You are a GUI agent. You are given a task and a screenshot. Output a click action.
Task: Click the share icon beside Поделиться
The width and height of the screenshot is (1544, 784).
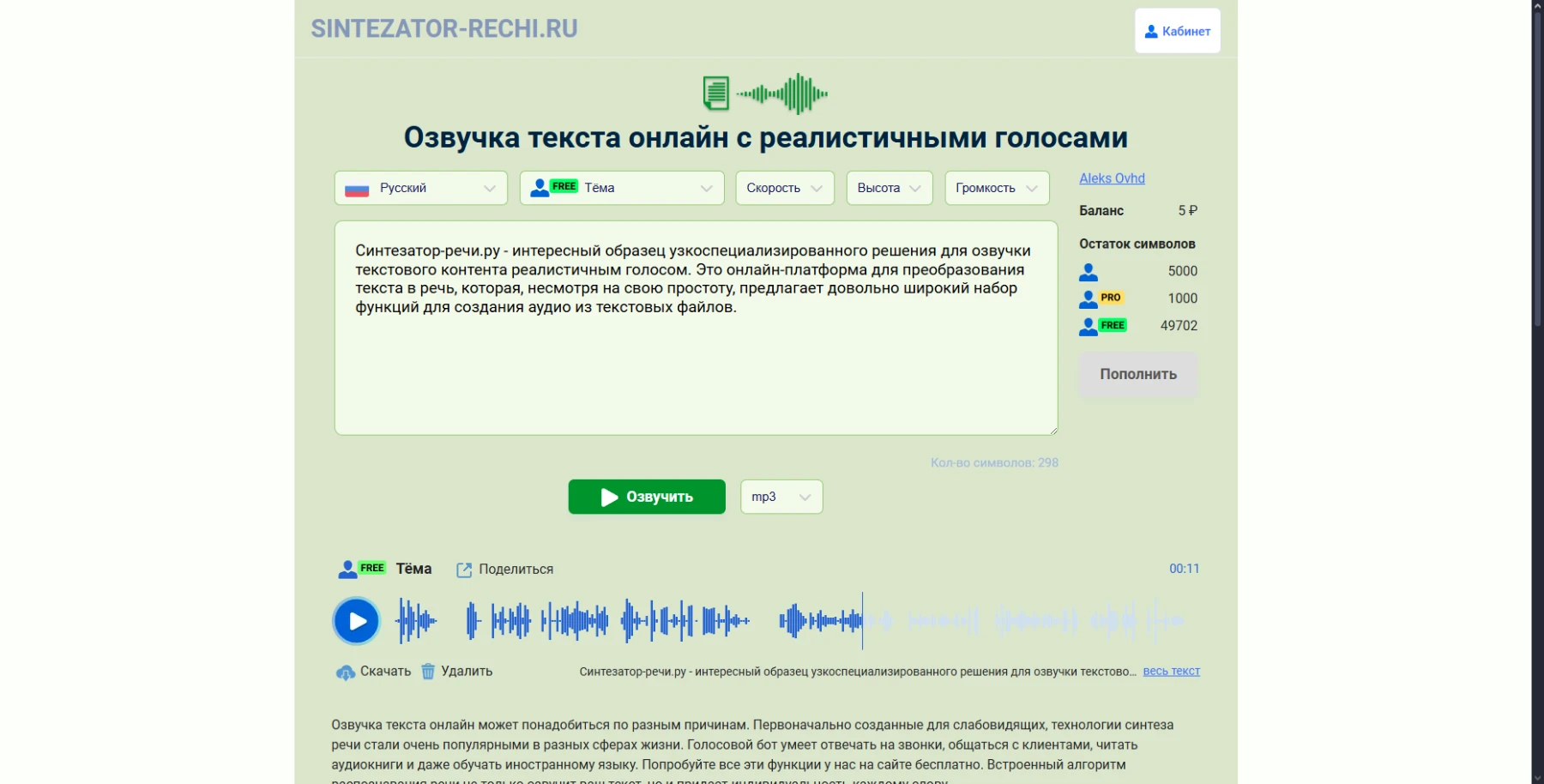[x=466, y=569]
